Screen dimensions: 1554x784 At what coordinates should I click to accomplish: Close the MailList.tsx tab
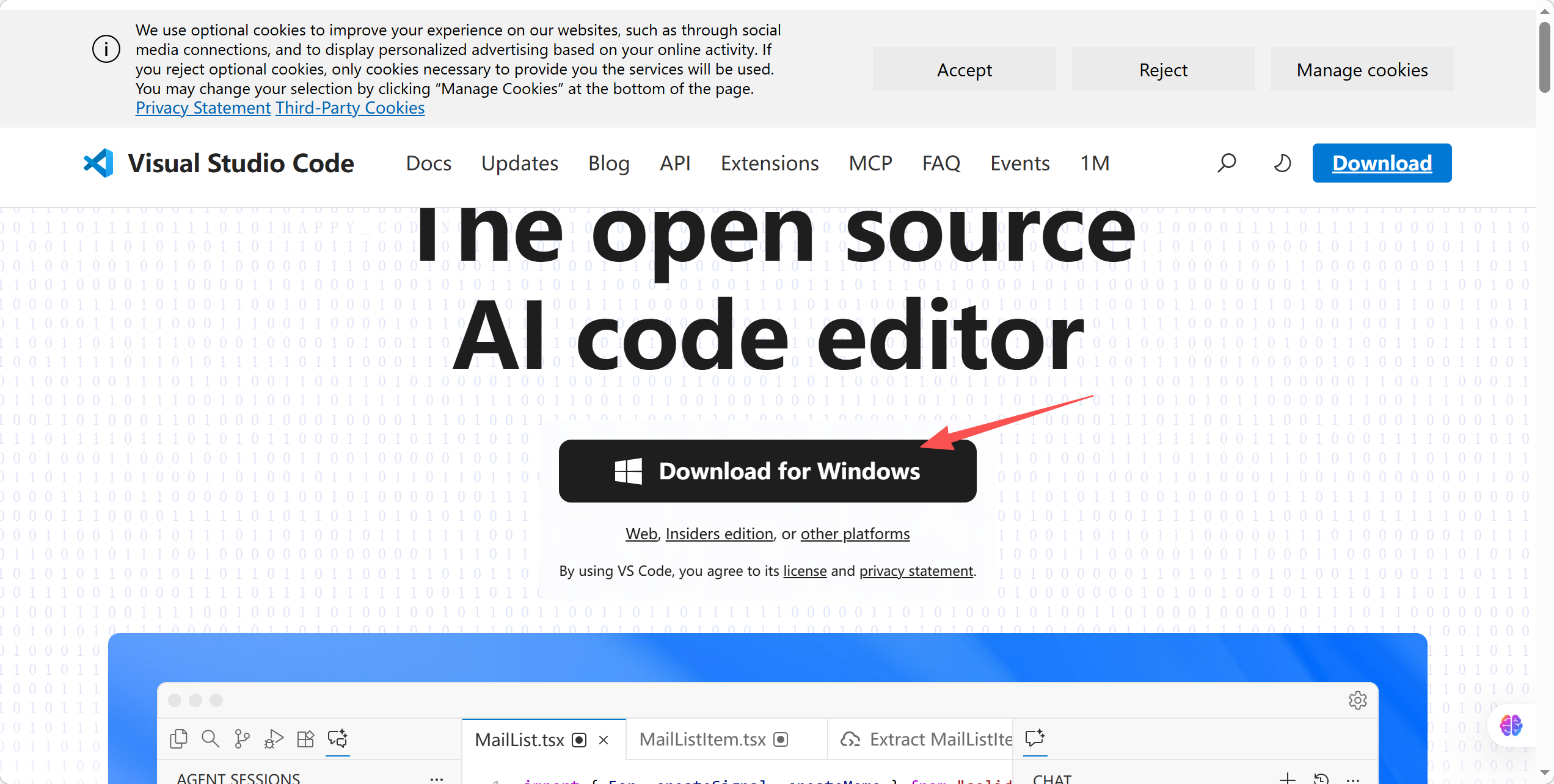tap(604, 740)
